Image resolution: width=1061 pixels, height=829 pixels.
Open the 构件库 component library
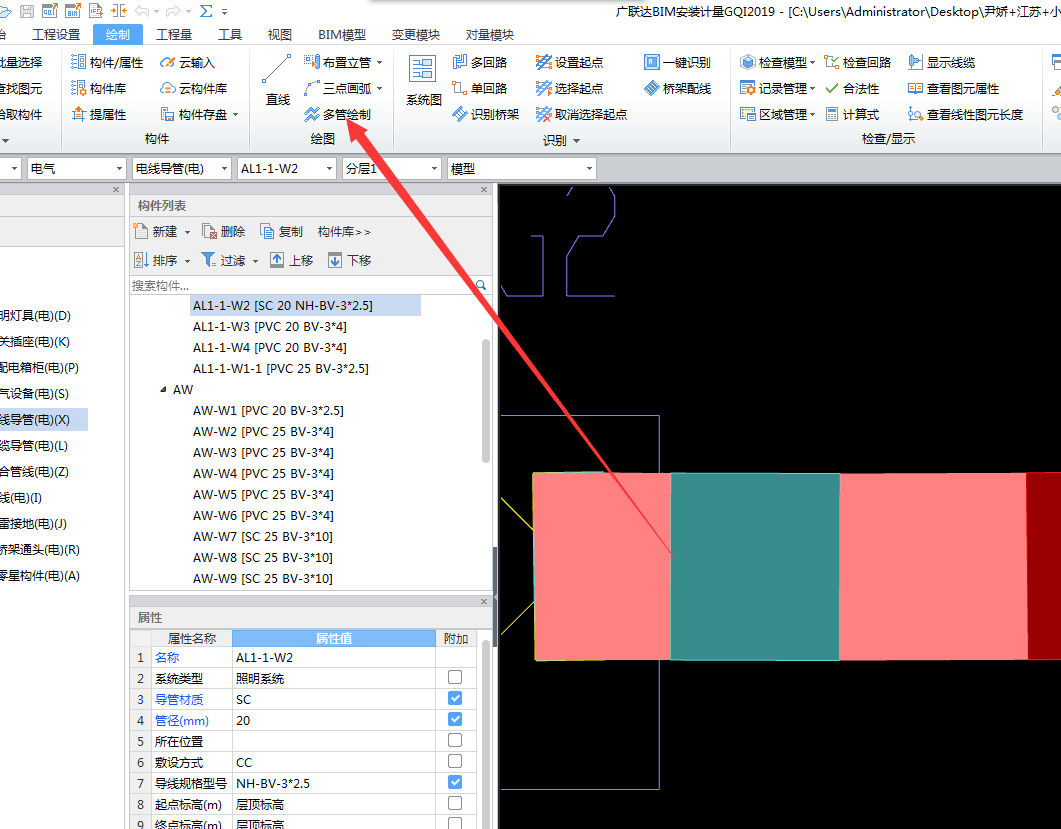coord(99,88)
